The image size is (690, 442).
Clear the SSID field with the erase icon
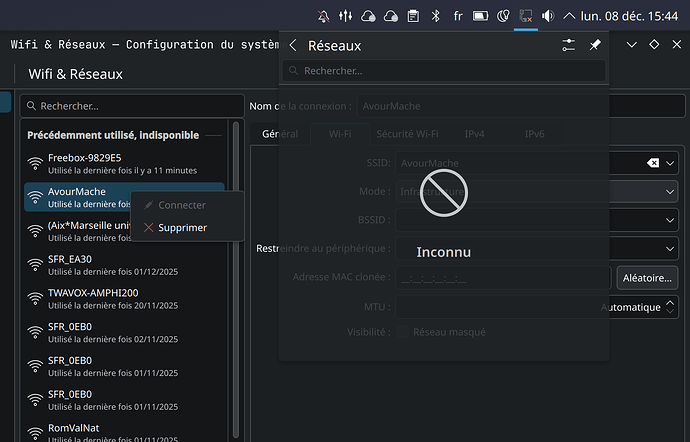tap(652, 163)
